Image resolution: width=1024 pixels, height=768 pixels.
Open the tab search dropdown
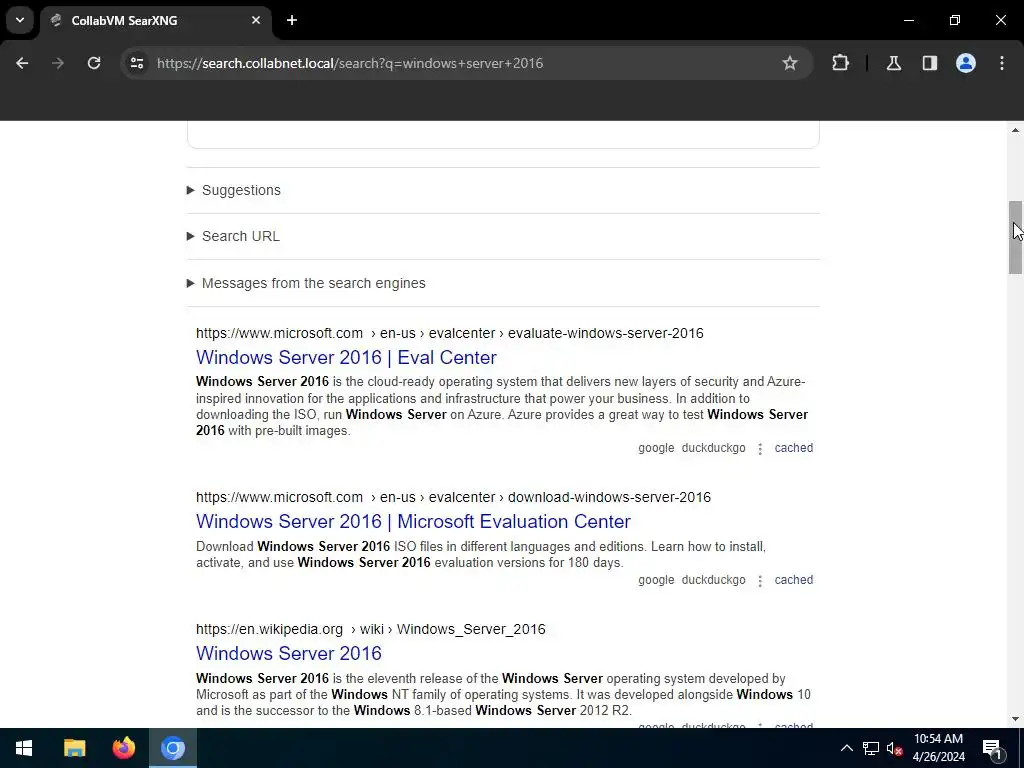point(20,20)
